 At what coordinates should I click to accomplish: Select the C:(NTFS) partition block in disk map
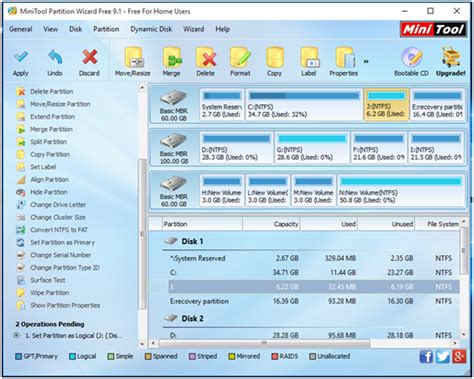[x=304, y=105]
